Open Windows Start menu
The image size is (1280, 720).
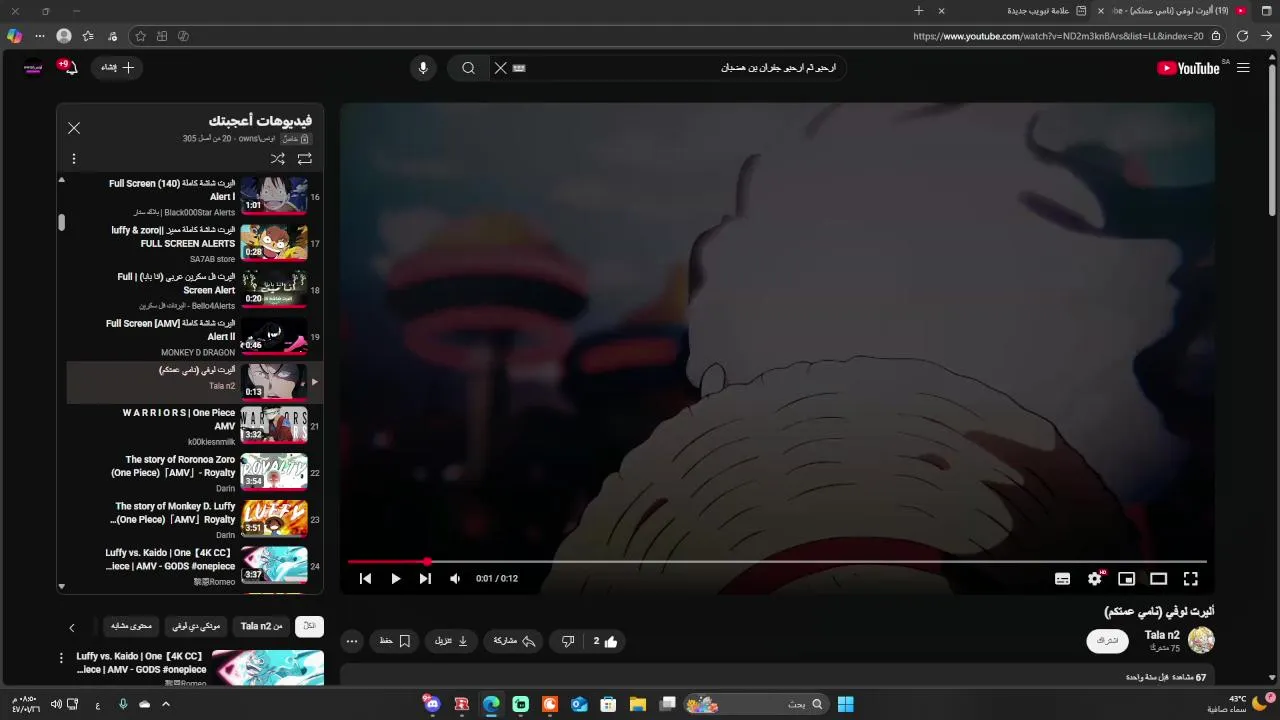point(845,704)
